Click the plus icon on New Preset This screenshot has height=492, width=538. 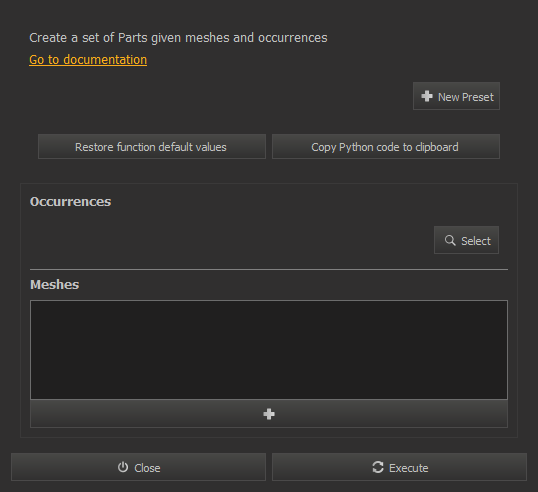click(427, 96)
